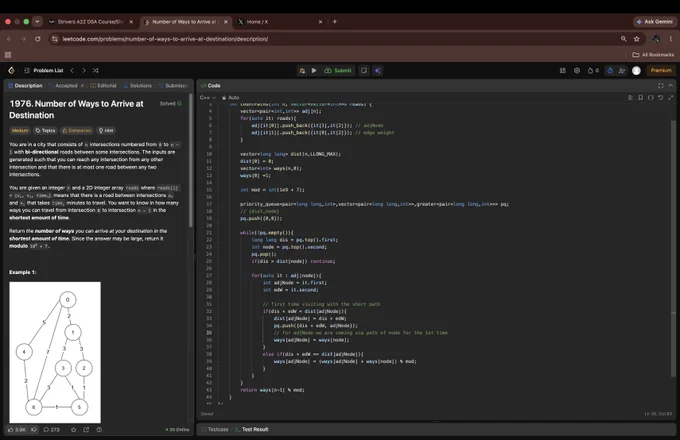The width and height of the screenshot is (680, 440).
Task: Submit the solution
Action: tap(338, 70)
